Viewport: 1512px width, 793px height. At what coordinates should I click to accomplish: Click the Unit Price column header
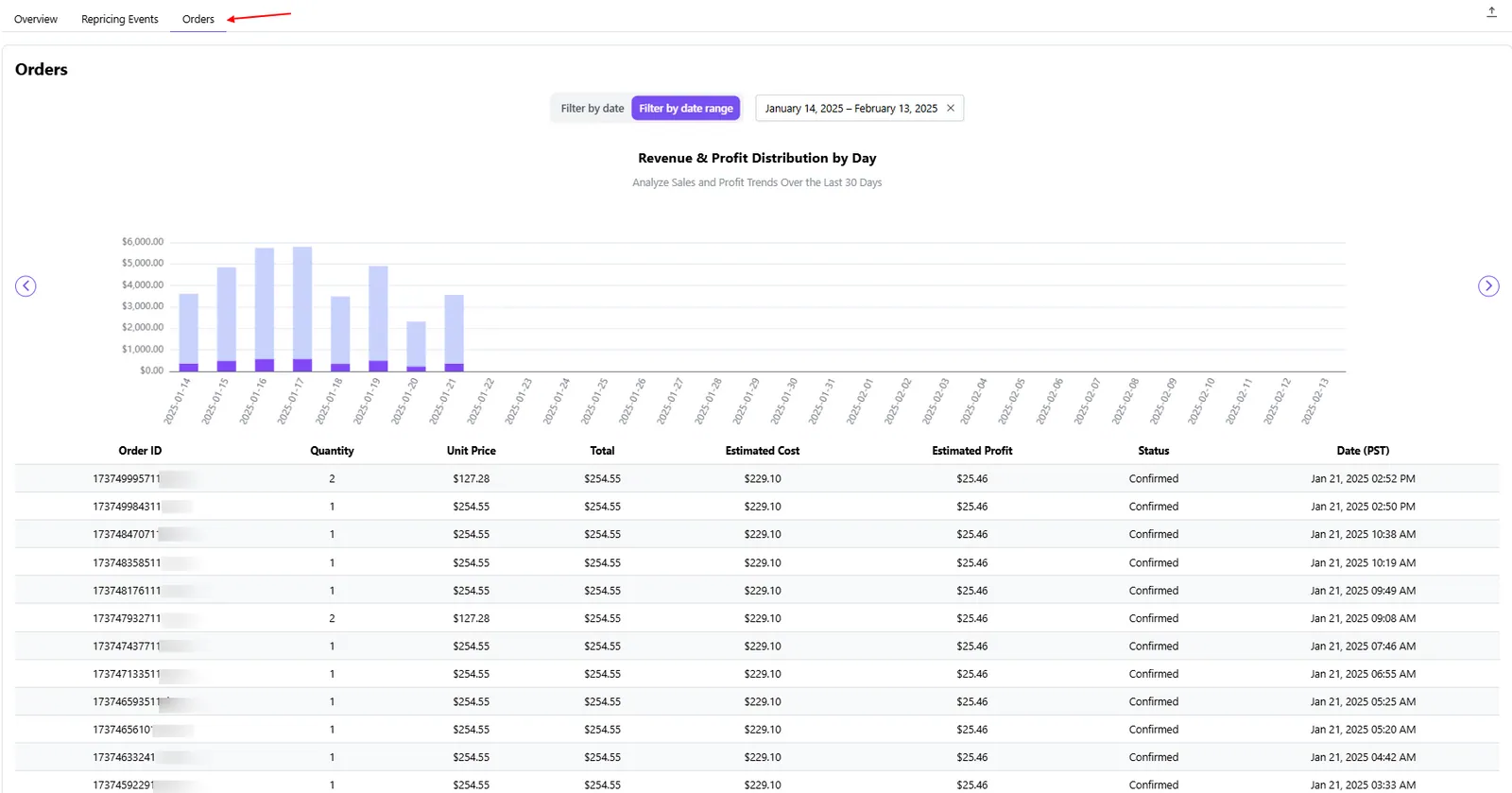point(471,451)
